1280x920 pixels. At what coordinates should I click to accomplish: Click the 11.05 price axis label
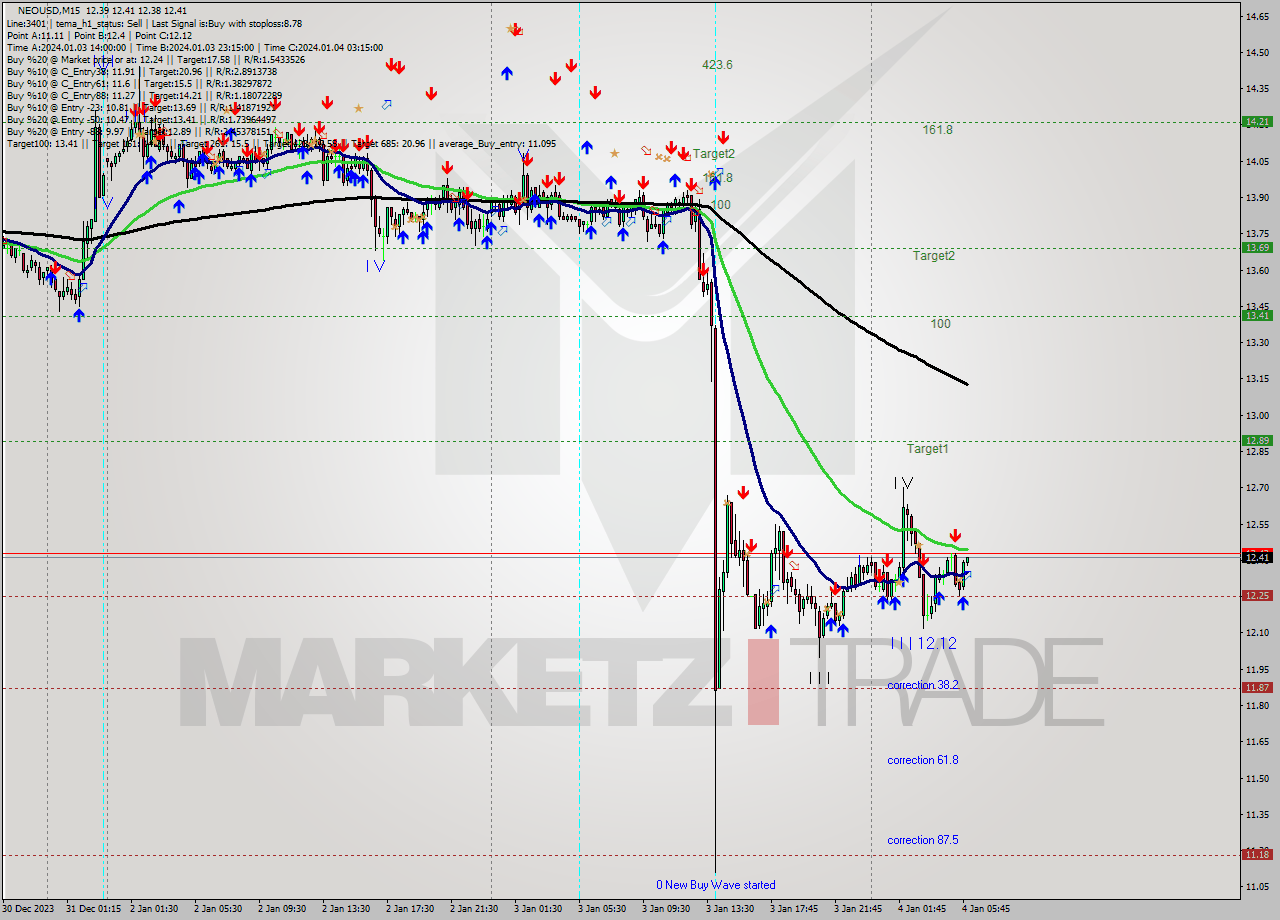1256,887
